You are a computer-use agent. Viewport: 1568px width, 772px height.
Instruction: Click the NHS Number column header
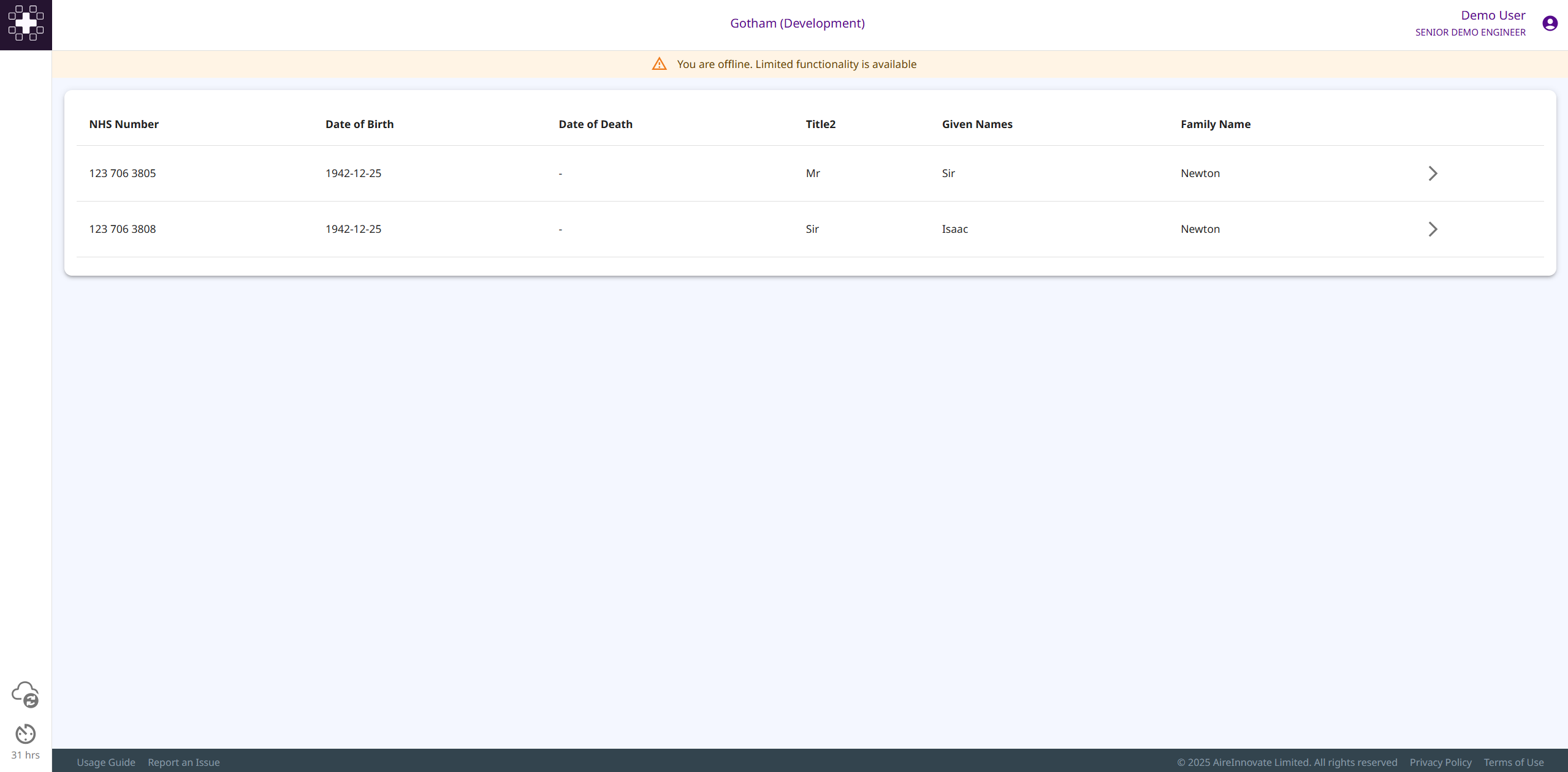coord(124,124)
